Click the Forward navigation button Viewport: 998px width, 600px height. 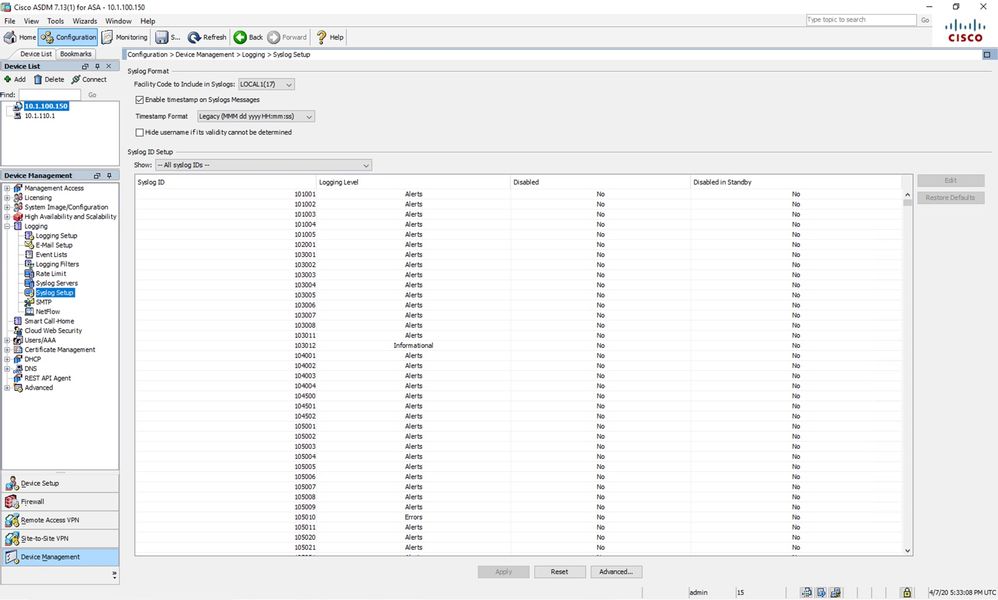(287, 37)
